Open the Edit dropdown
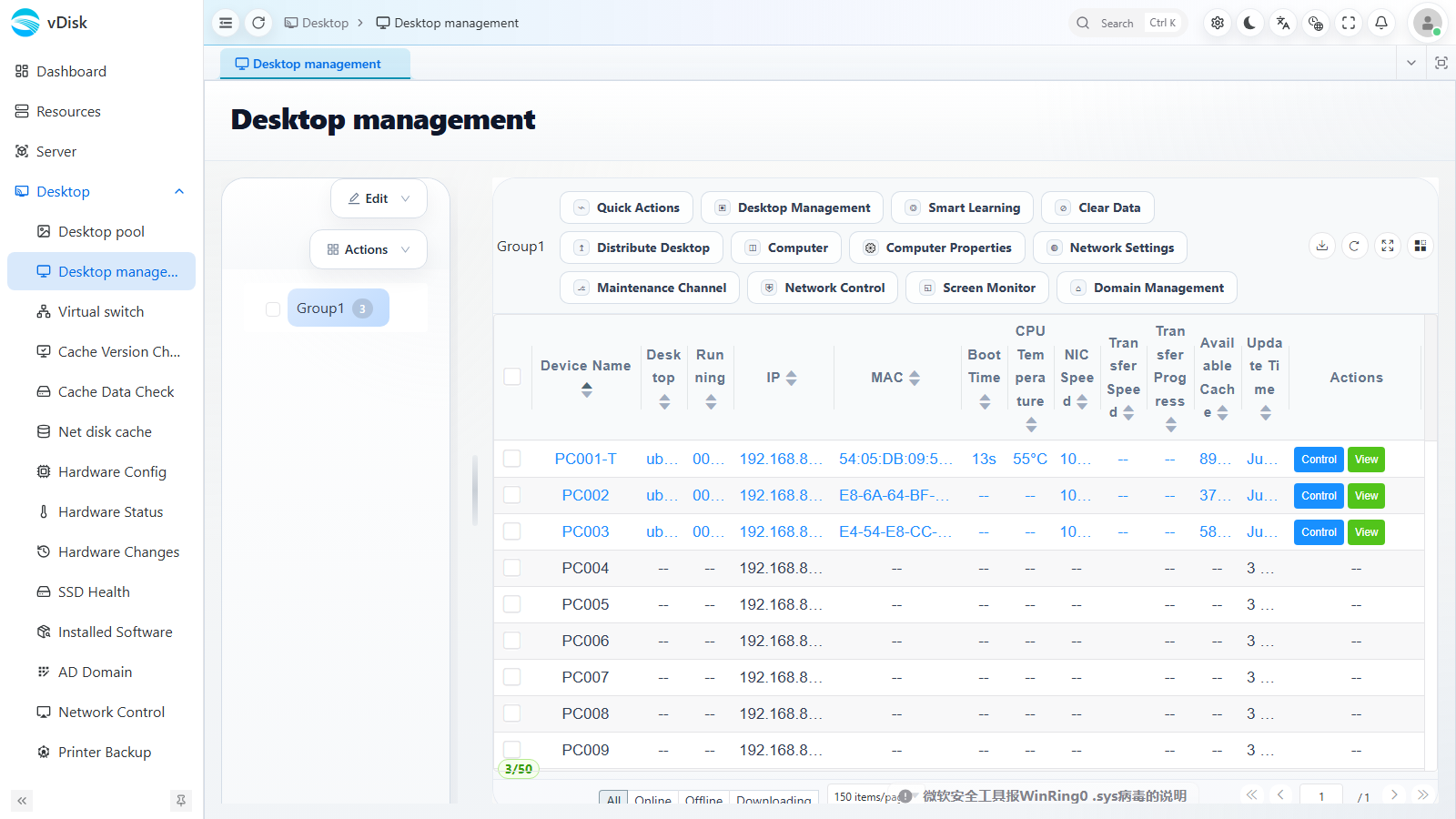Viewport: 1456px width, 819px height. (x=379, y=198)
